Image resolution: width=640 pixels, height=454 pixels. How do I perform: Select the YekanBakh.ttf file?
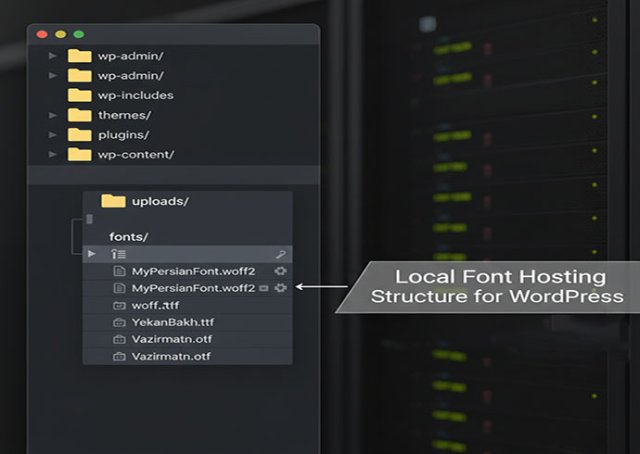click(173, 322)
